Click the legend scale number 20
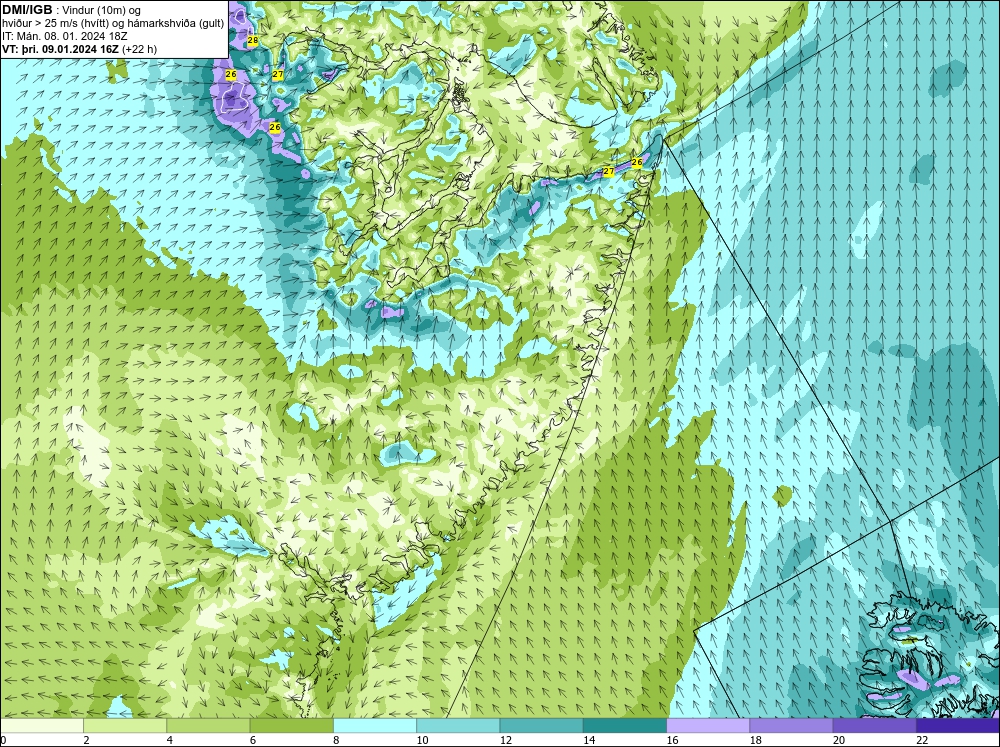This screenshot has height=747, width=1000. tap(839, 740)
